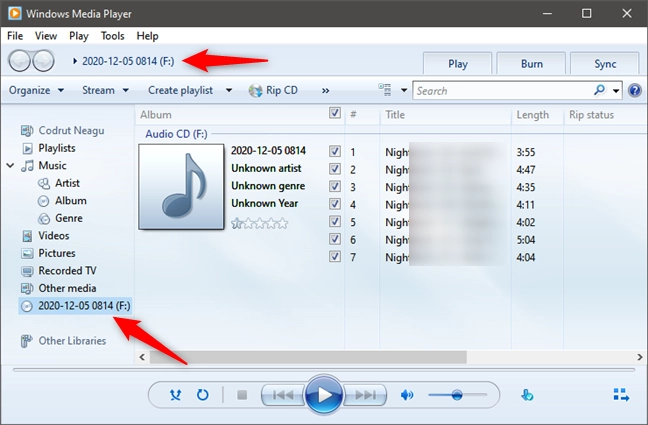
Task: Click in the Search input field
Action: coord(502,91)
